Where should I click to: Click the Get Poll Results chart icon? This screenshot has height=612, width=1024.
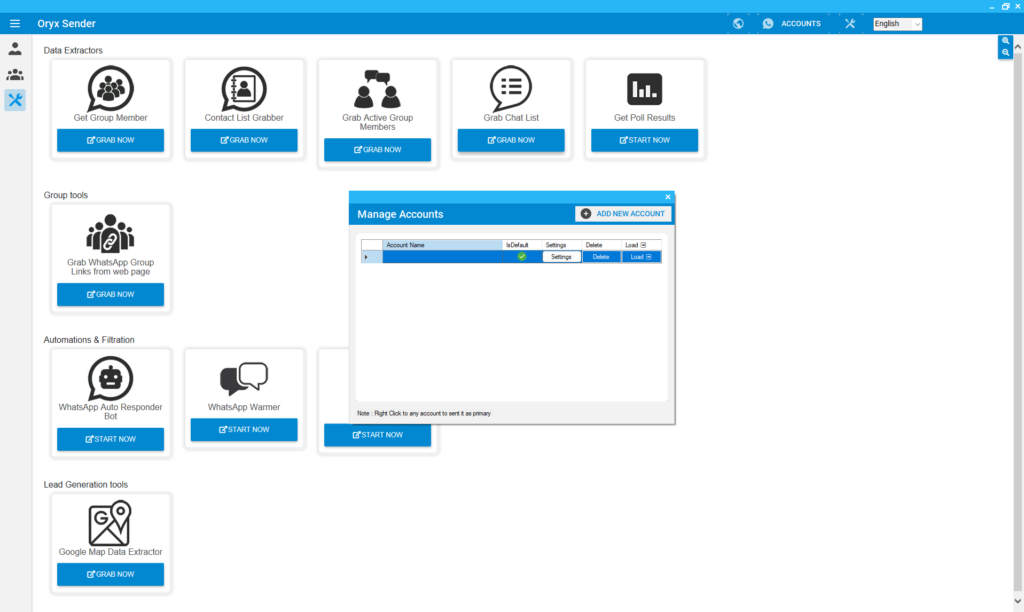[645, 89]
